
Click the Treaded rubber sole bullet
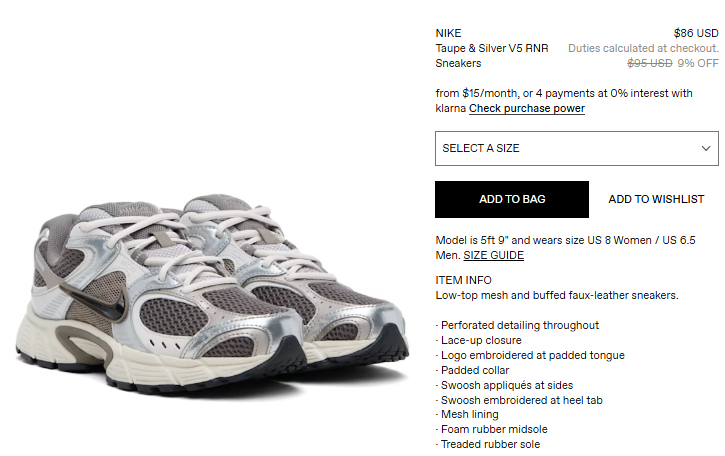coord(488,444)
